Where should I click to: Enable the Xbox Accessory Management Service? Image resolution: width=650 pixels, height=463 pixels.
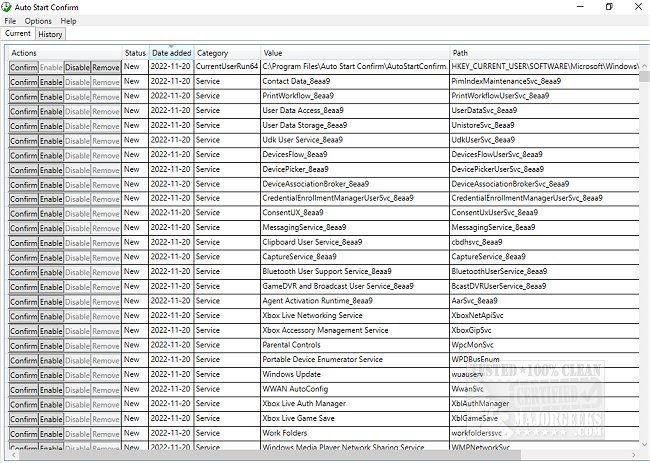51,331
